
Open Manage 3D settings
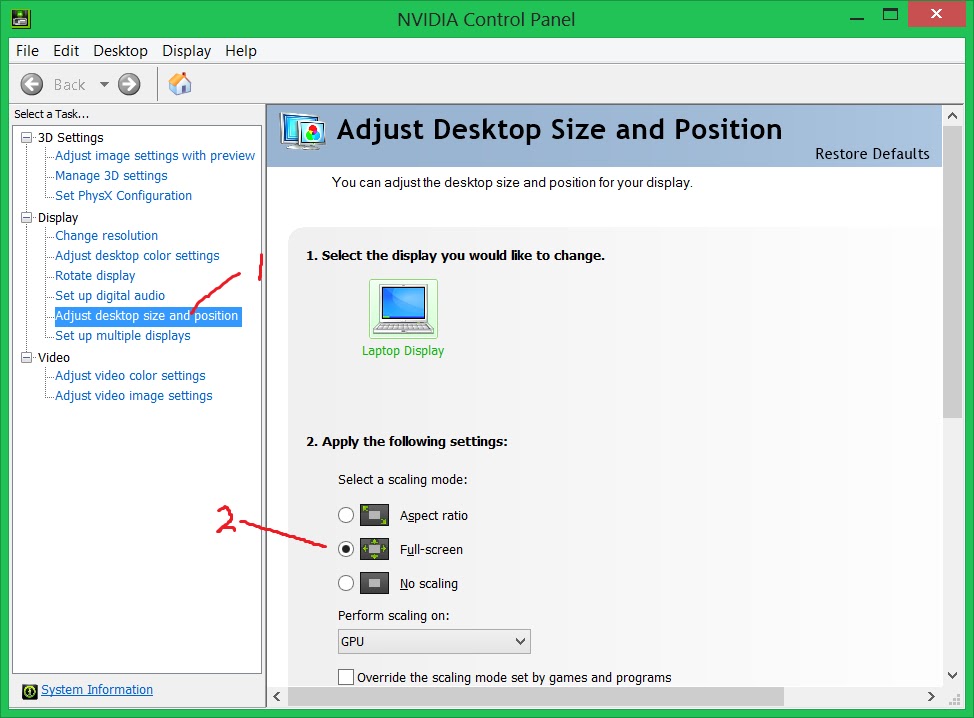point(111,175)
